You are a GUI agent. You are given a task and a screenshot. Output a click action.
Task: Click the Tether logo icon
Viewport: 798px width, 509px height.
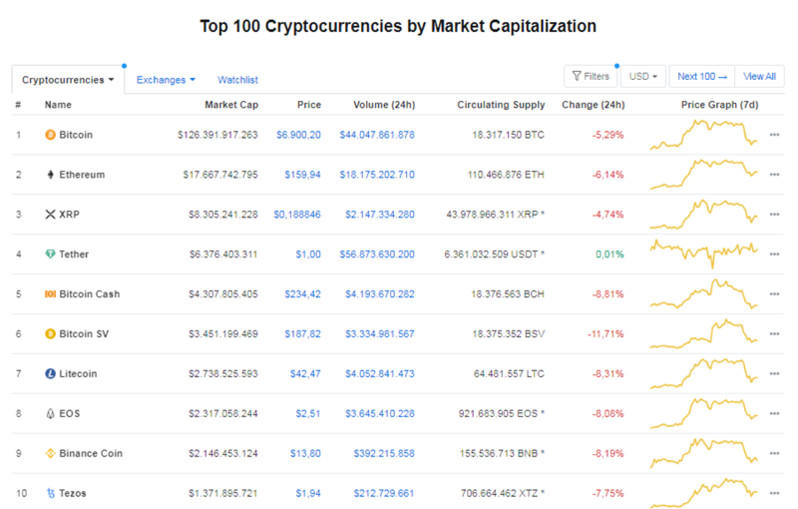50,254
